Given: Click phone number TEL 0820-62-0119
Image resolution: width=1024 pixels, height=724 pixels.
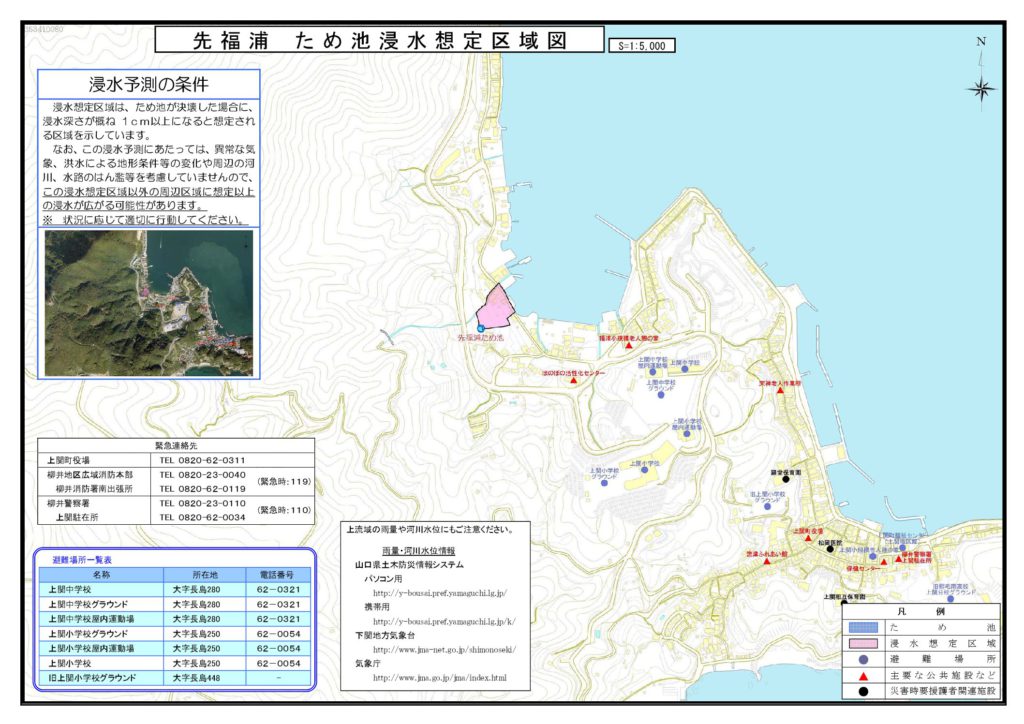Looking at the screenshot, I should tap(202, 488).
